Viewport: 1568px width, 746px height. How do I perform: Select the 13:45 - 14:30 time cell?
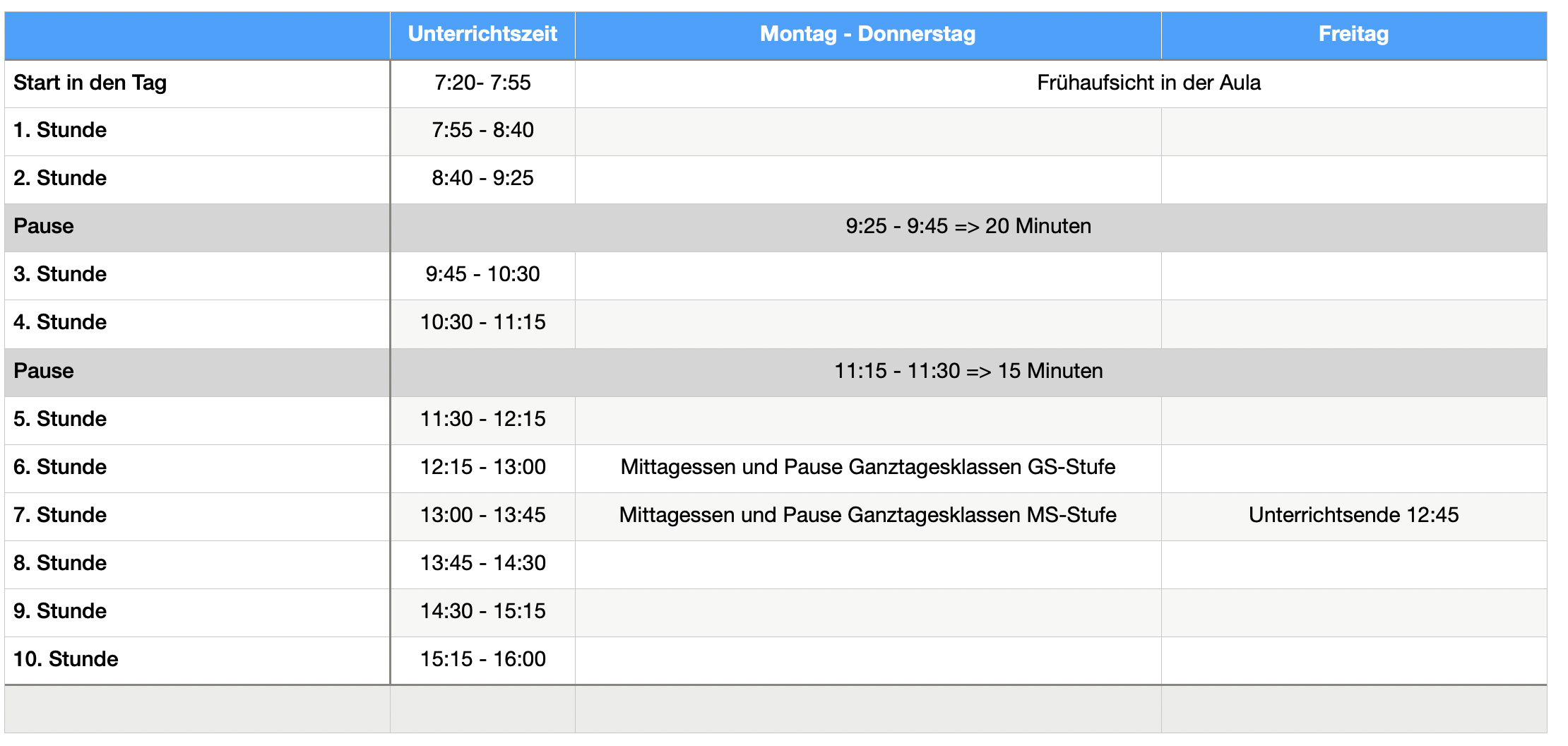(x=482, y=564)
